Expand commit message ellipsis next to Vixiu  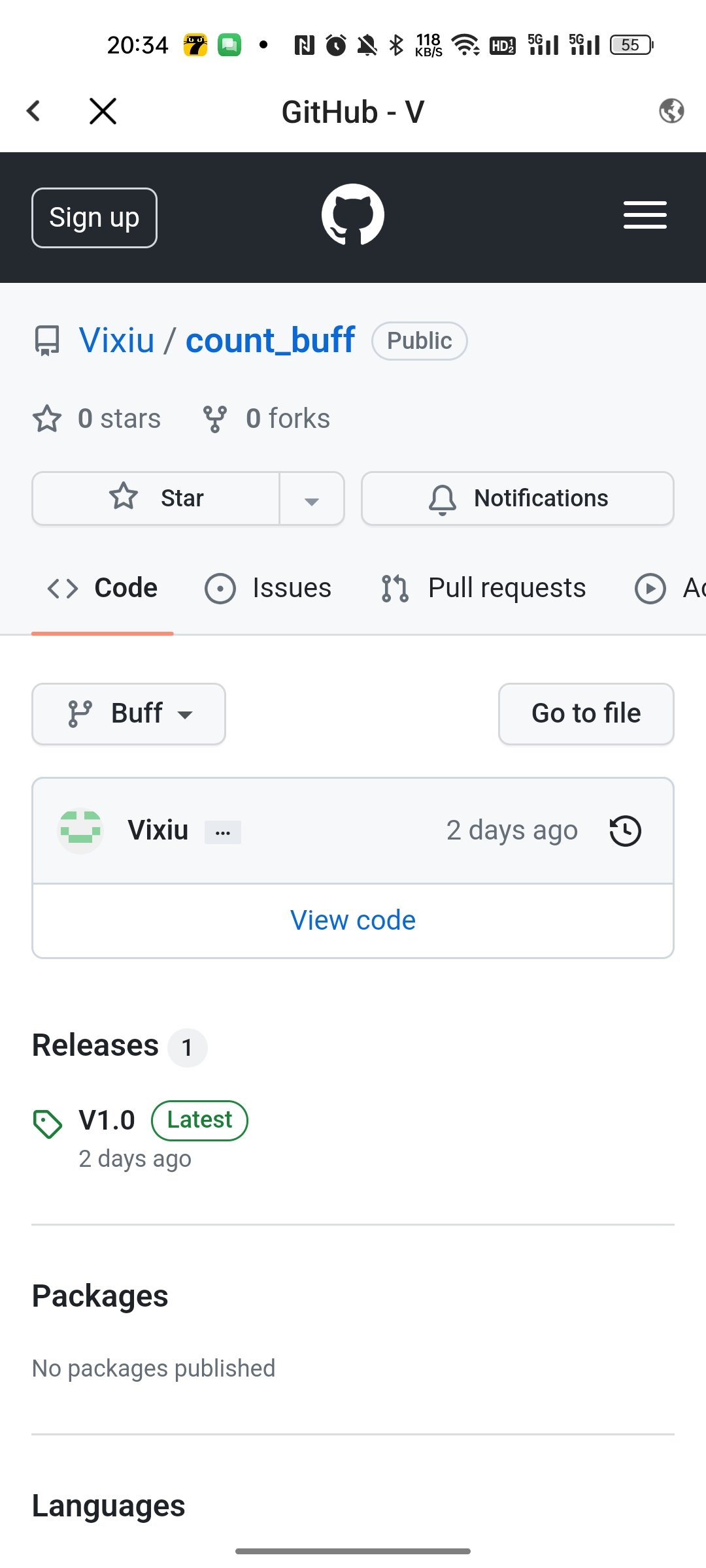[223, 832]
